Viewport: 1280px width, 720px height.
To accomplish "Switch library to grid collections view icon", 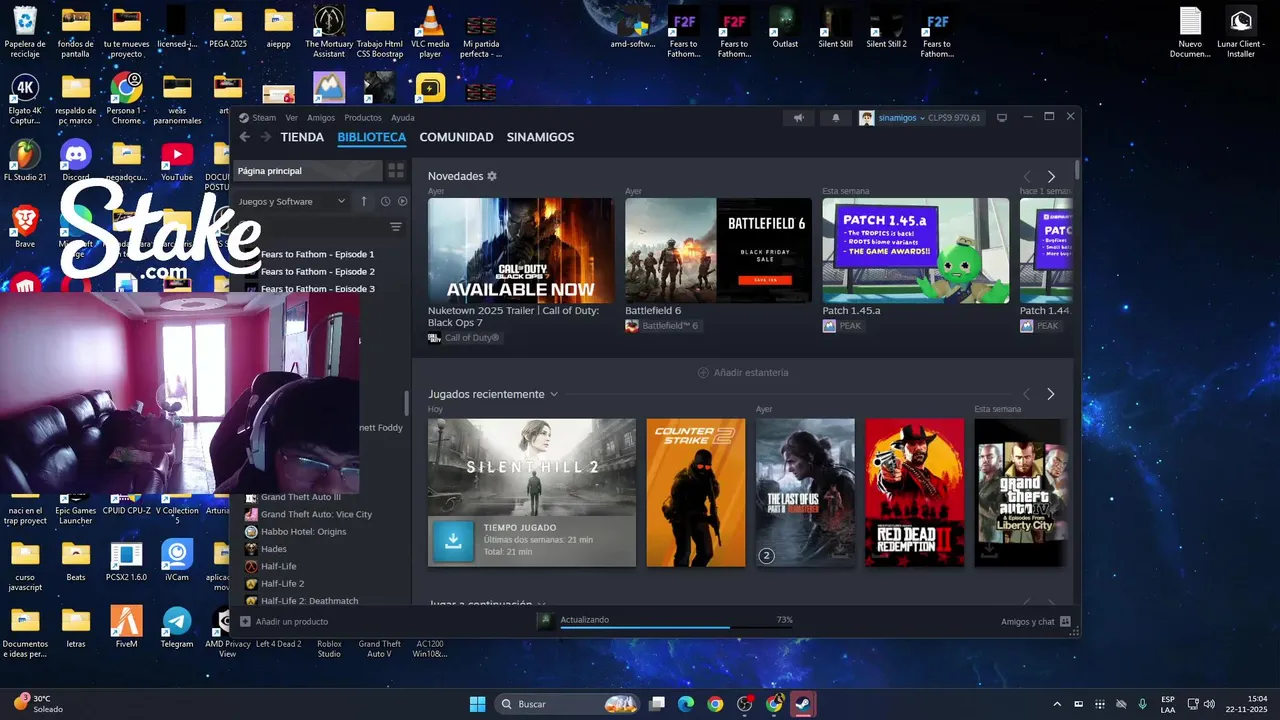I will [396, 171].
